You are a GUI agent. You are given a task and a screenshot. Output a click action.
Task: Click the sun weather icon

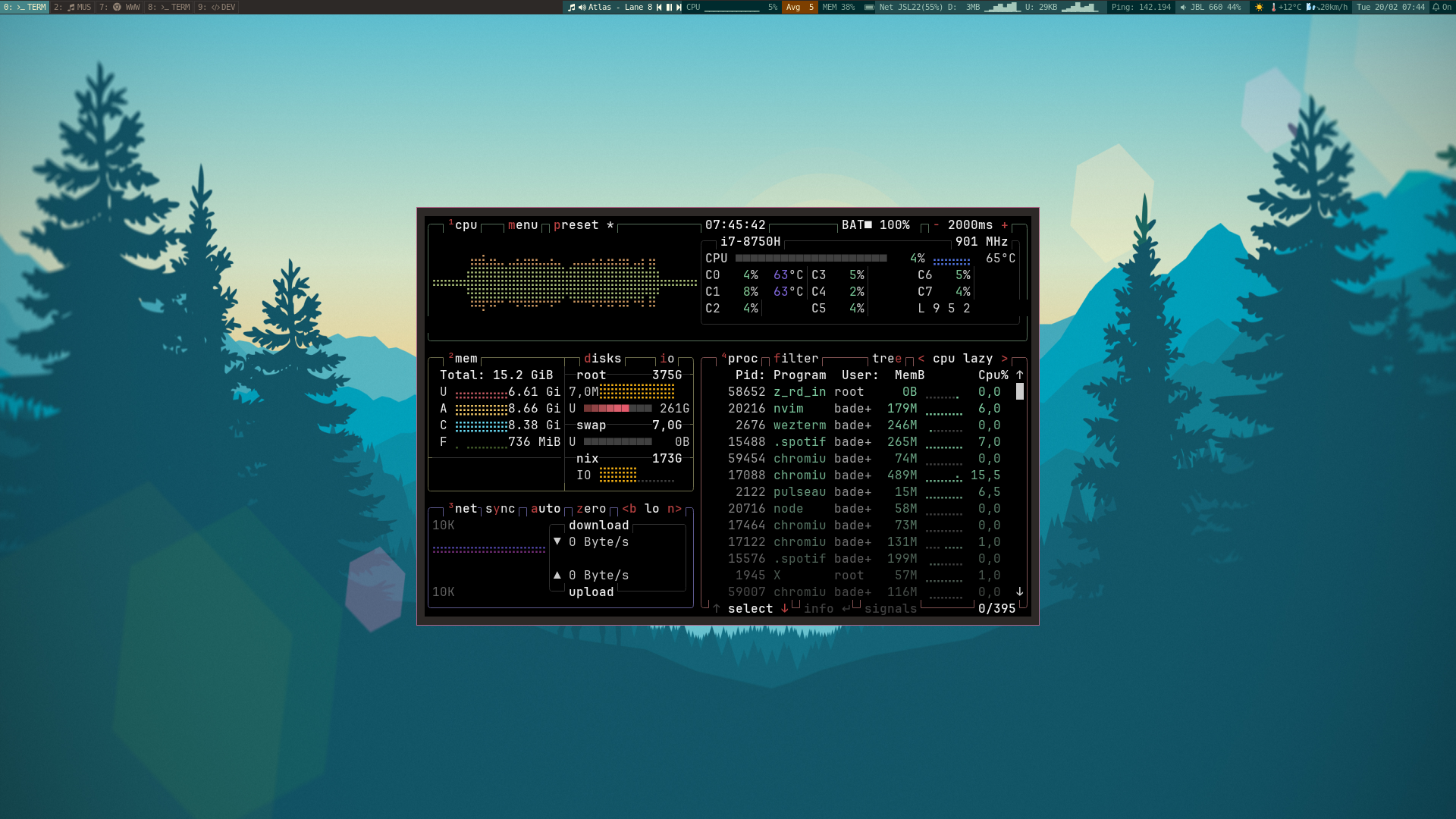tap(1260, 7)
